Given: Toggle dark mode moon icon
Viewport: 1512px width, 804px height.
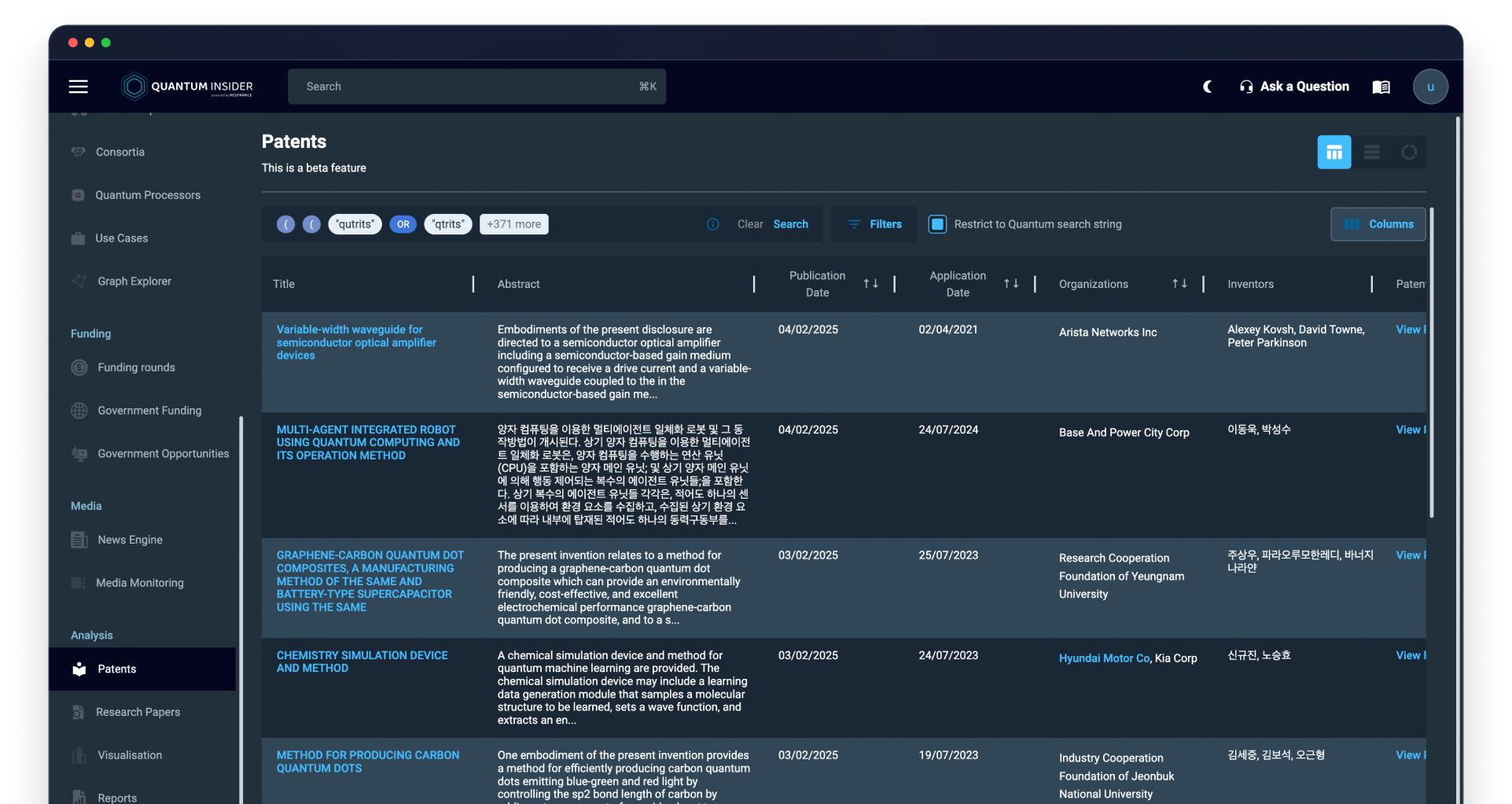Looking at the screenshot, I should (x=1208, y=87).
